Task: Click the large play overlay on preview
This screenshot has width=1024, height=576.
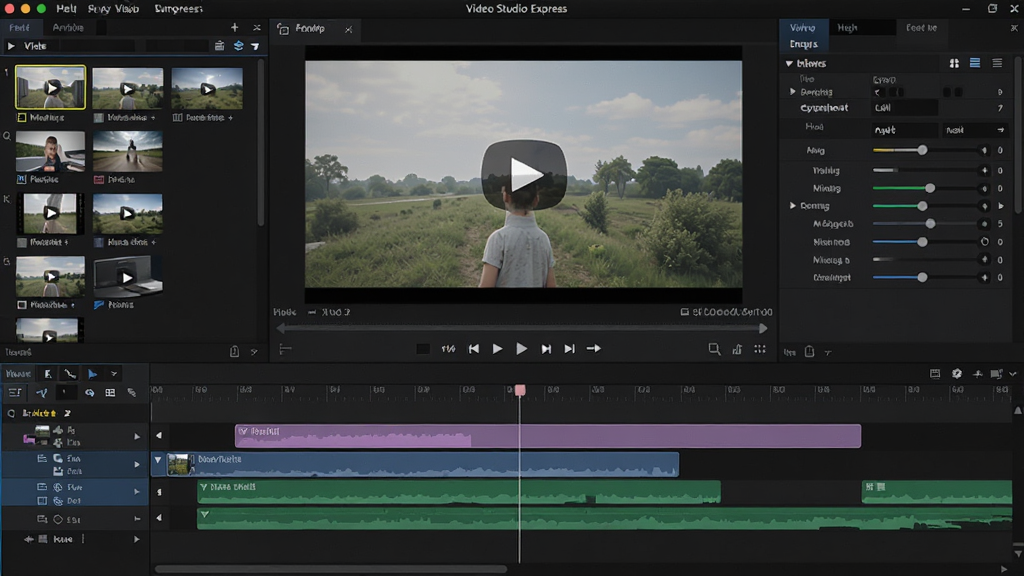Action: (524, 174)
